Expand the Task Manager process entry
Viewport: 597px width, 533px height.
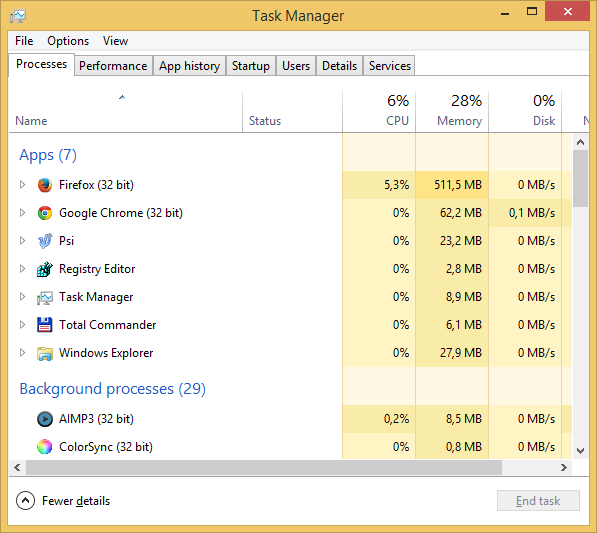tap(22, 297)
